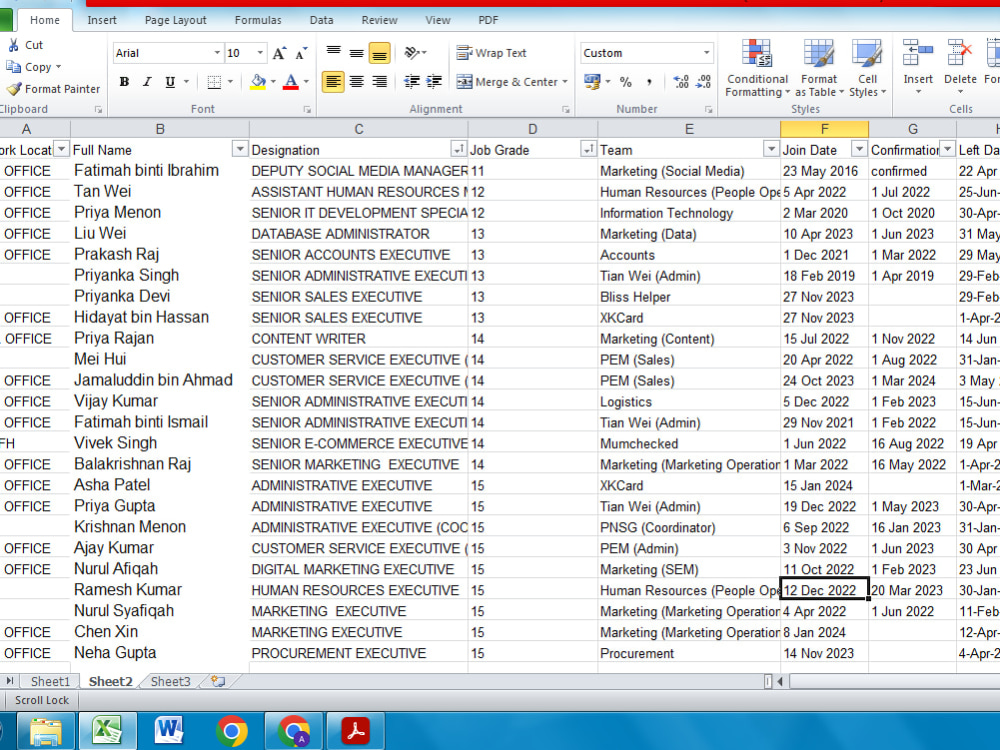
Task: Open the font size dropdown
Action: coord(260,53)
